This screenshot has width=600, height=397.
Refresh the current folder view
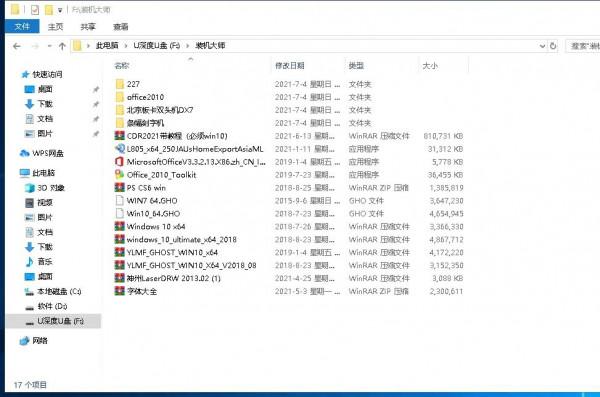(553, 46)
